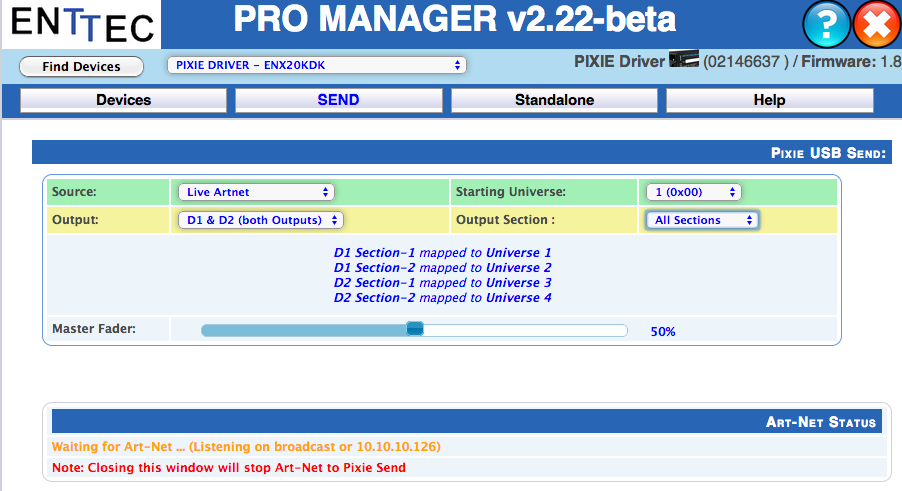Click the D1 Section-1 universe mapping line
Image resolution: width=902 pixels, height=491 pixels.
(442, 253)
